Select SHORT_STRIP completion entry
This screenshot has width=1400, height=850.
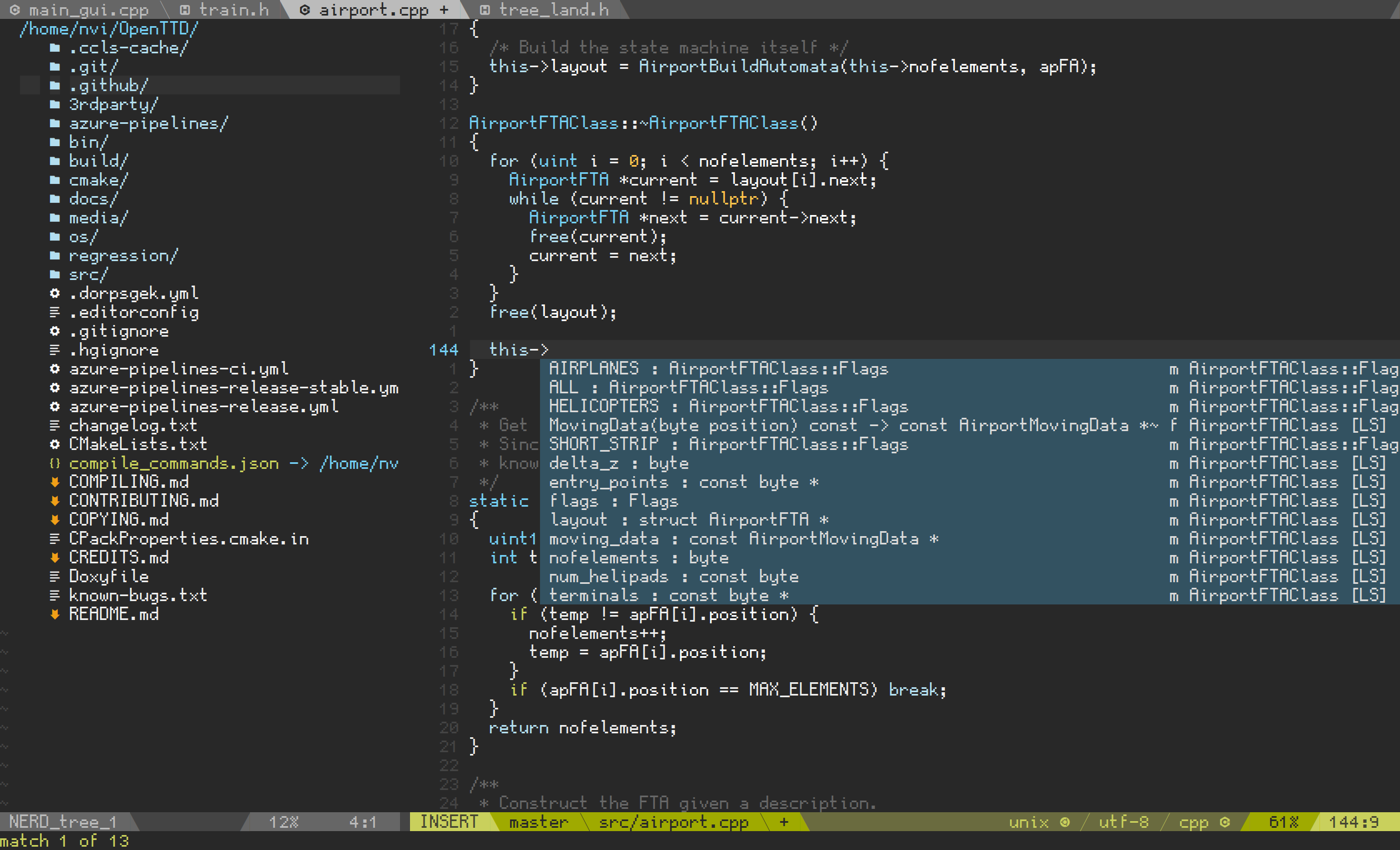[969, 444]
